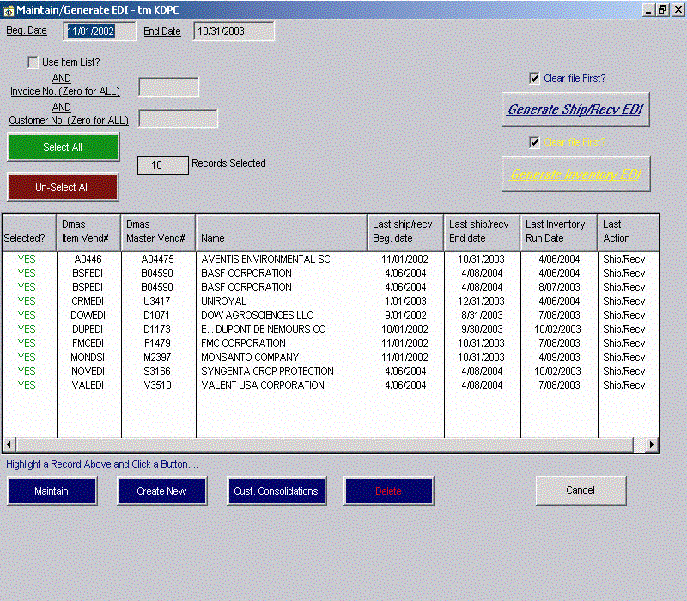
Task: Click the Dmas Item Vend# column header
Action: click(89, 233)
